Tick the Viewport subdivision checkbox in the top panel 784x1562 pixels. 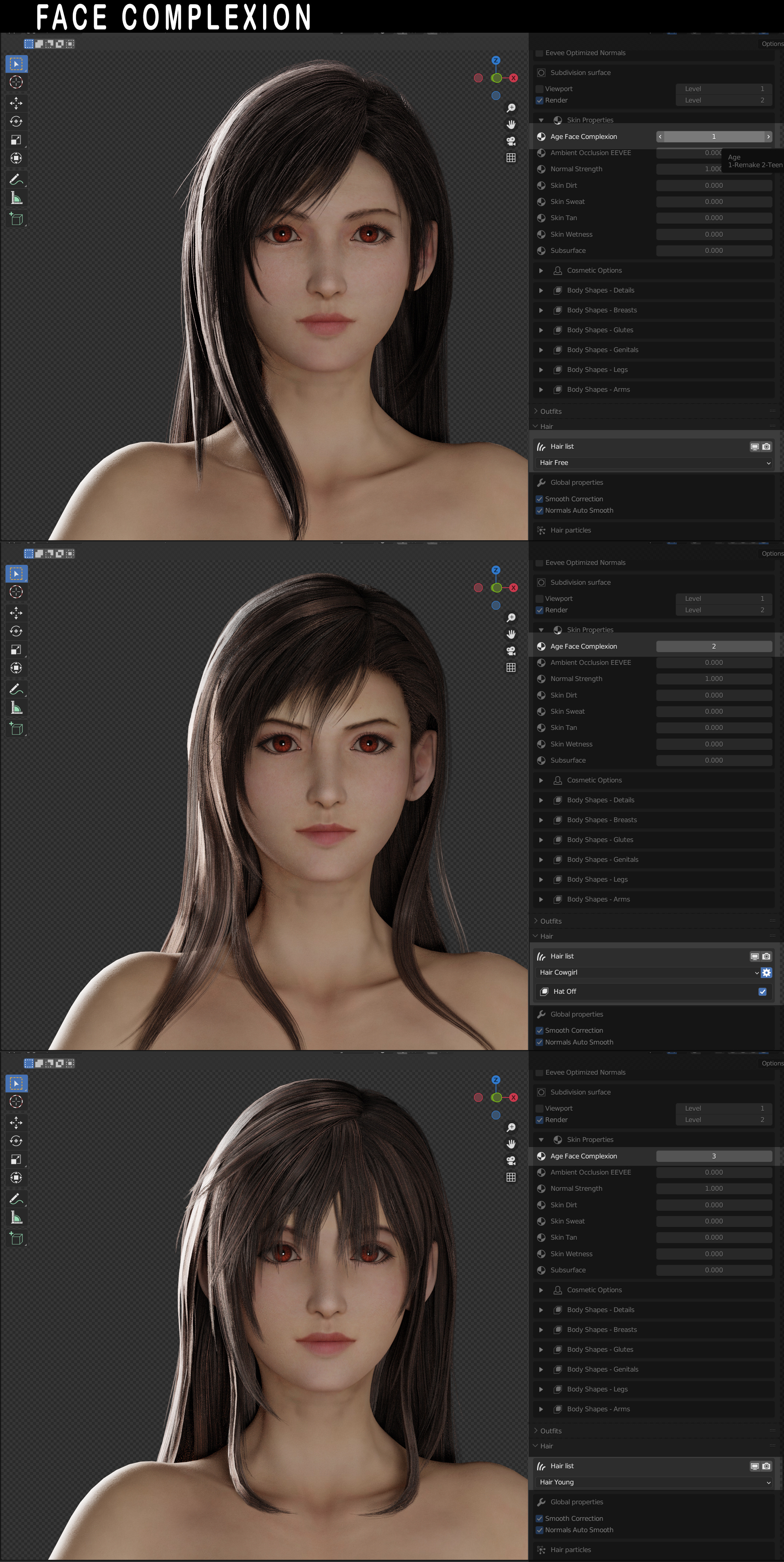point(539,89)
